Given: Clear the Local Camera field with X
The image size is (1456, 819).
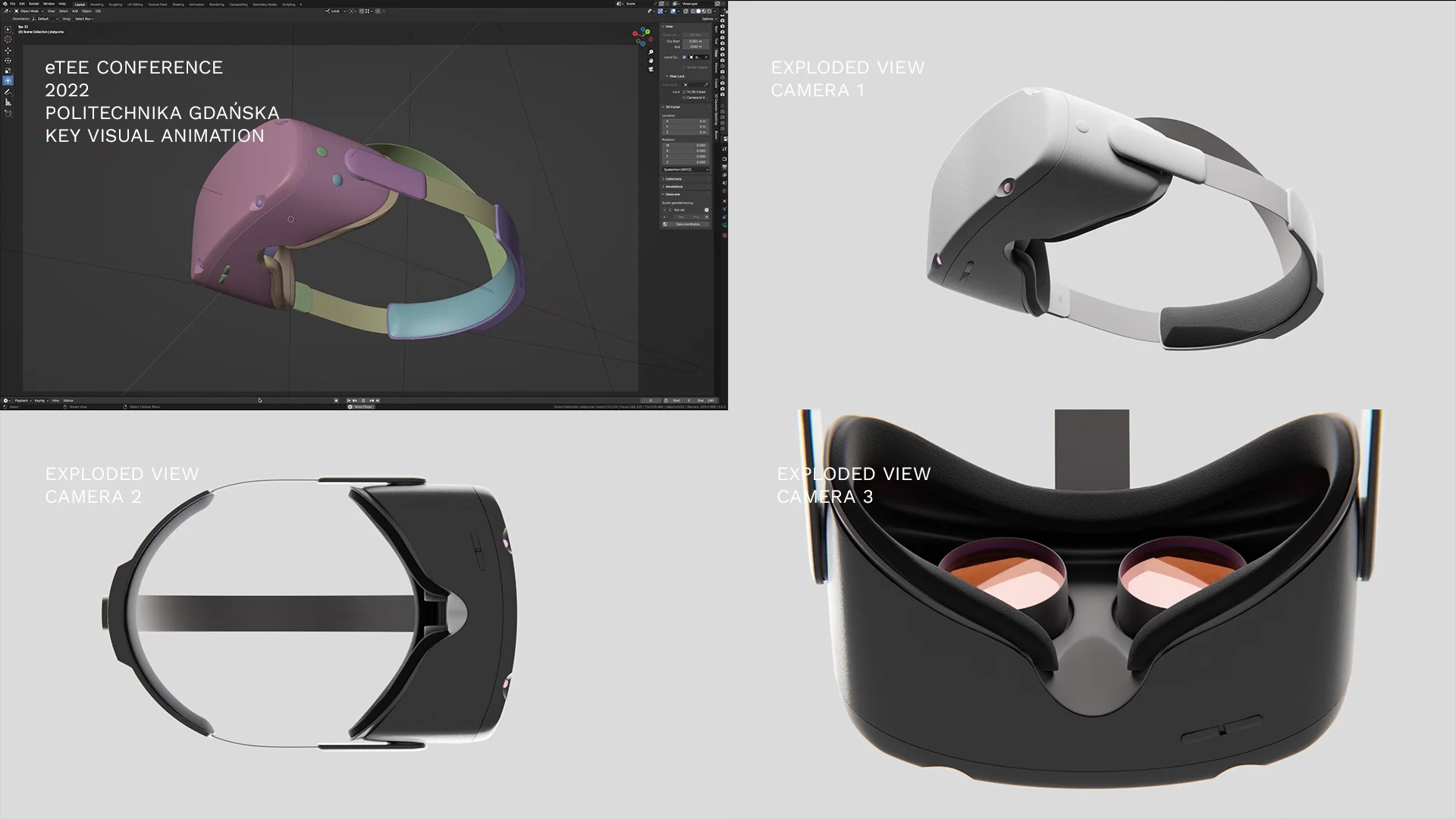Looking at the screenshot, I should [x=706, y=58].
